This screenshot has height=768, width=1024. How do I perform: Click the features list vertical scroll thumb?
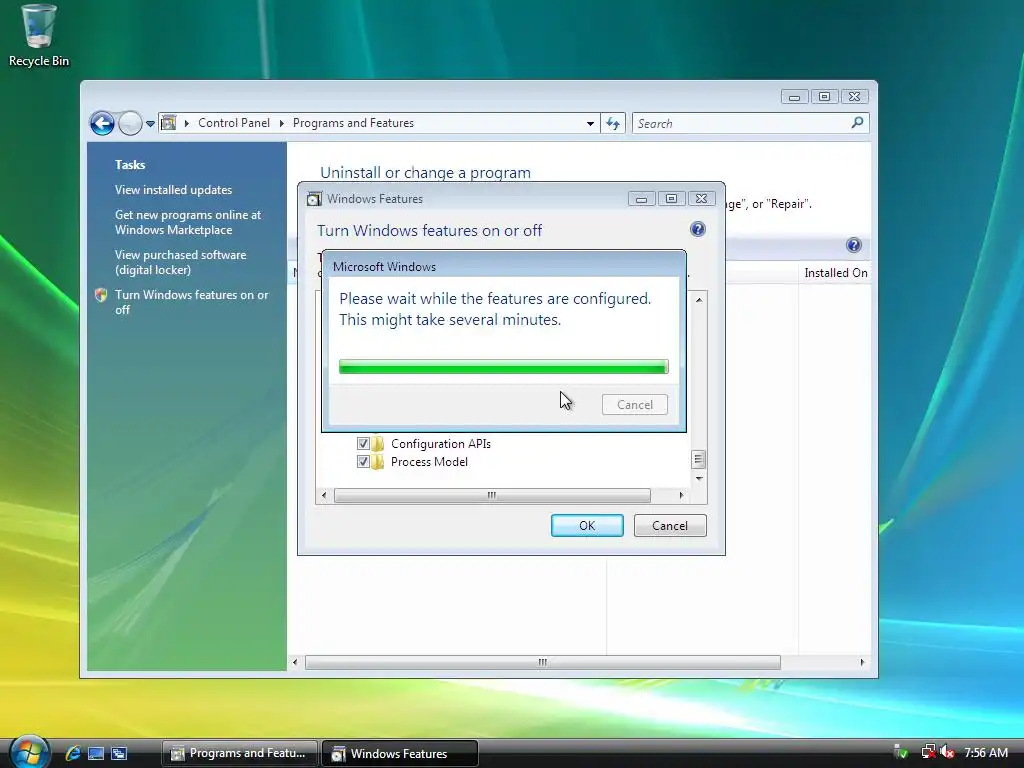[699, 460]
